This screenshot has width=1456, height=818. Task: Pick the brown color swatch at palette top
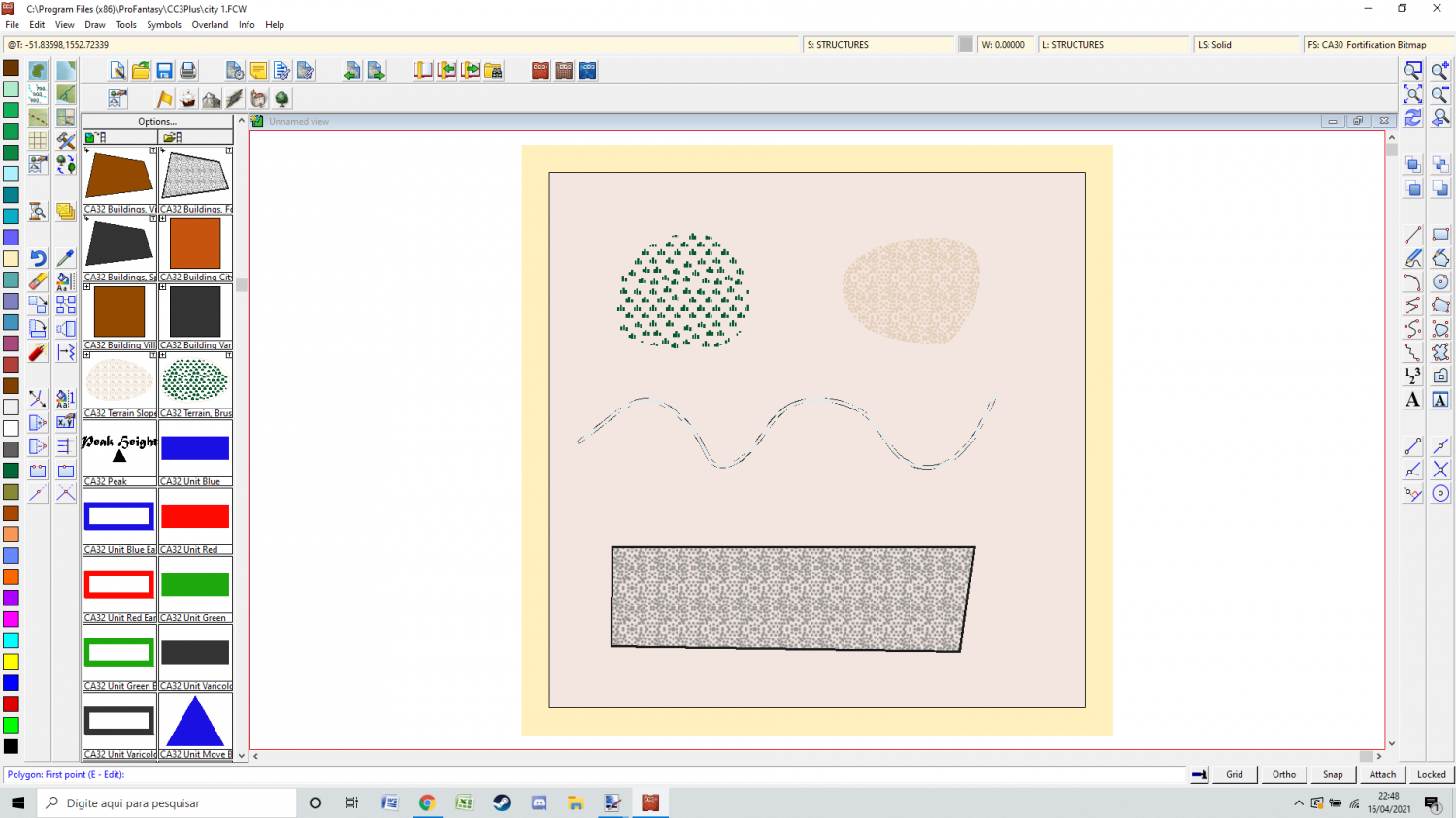11,68
